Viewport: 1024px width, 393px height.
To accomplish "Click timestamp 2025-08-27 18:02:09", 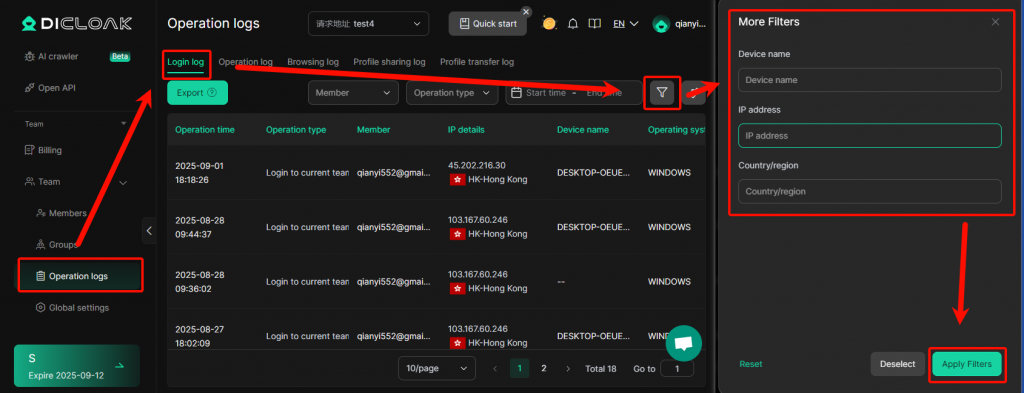I will (199, 336).
